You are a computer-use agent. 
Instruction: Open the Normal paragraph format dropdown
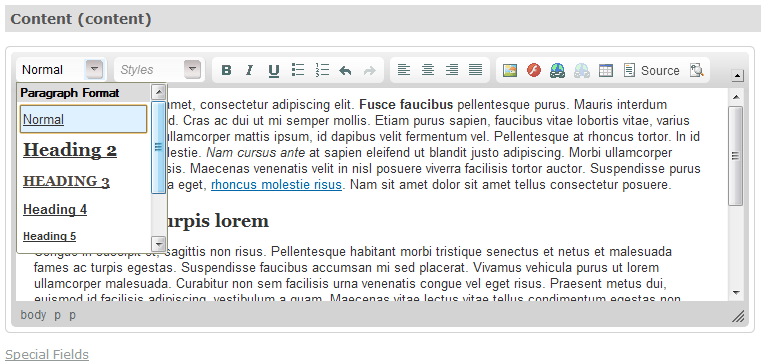tap(94, 70)
